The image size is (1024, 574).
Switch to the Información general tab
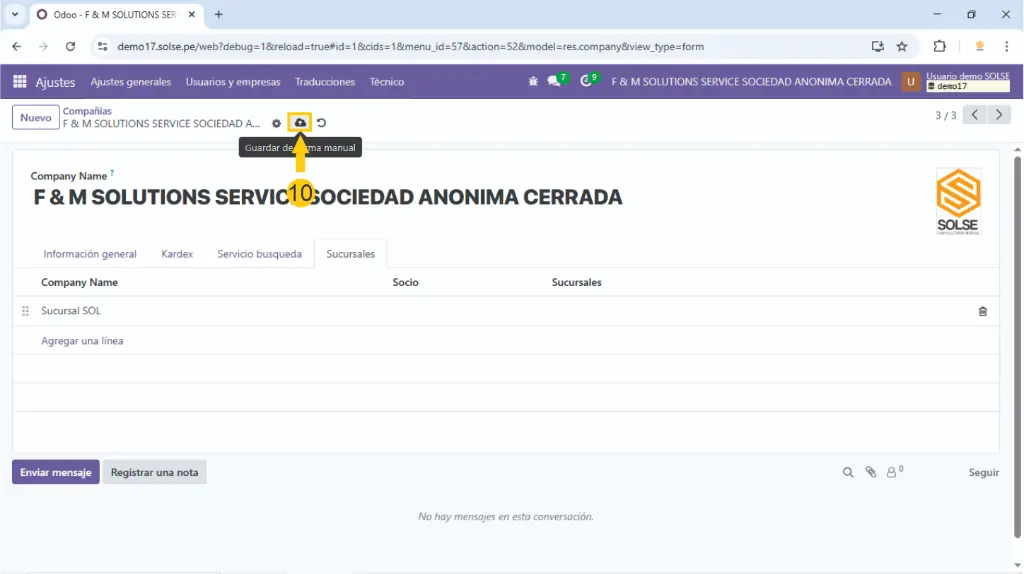pyautogui.click(x=90, y=254)
